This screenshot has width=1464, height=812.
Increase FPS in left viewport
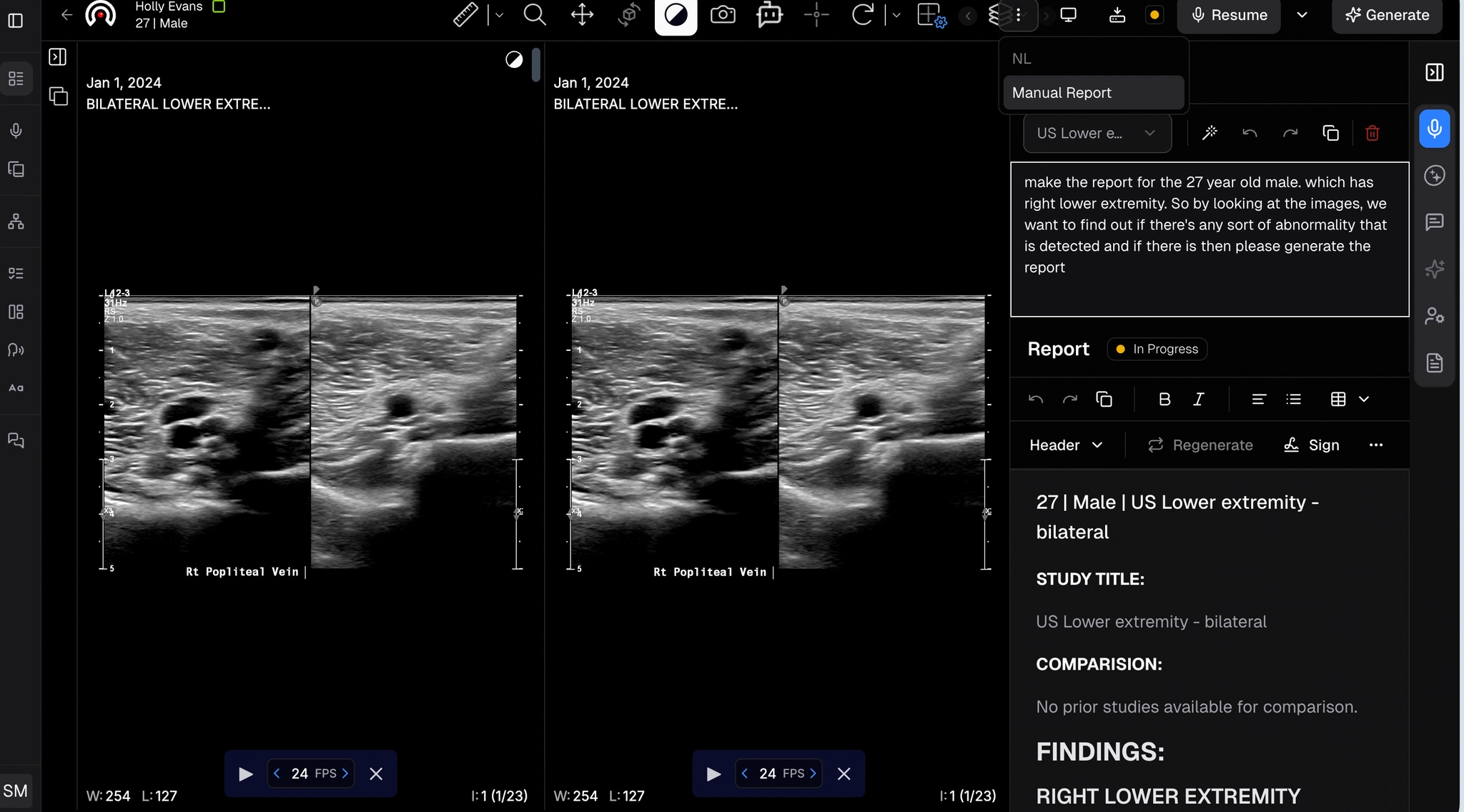tap(345, 774)
